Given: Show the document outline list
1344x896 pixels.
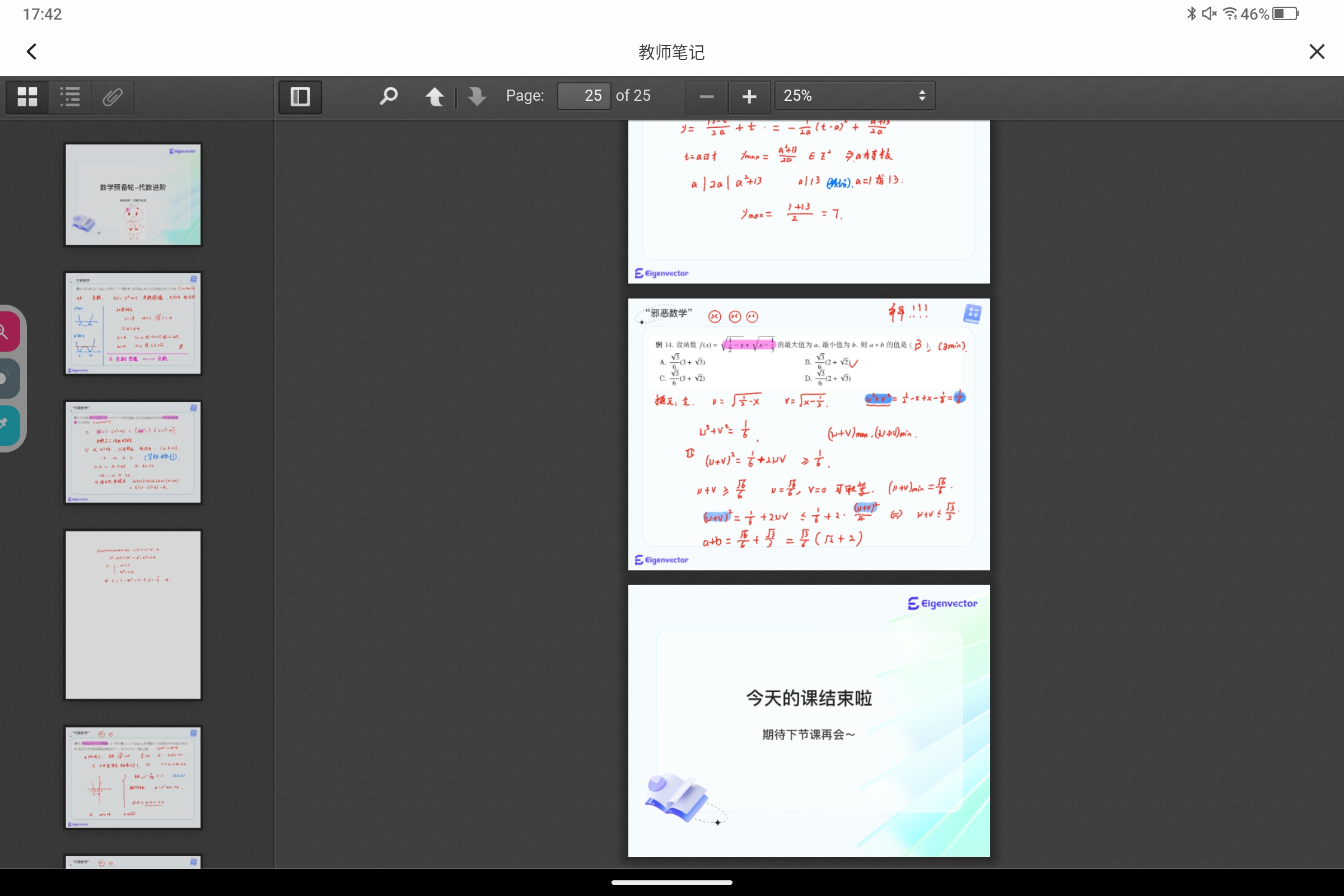Looking at the screenshot, I should 71,96.
